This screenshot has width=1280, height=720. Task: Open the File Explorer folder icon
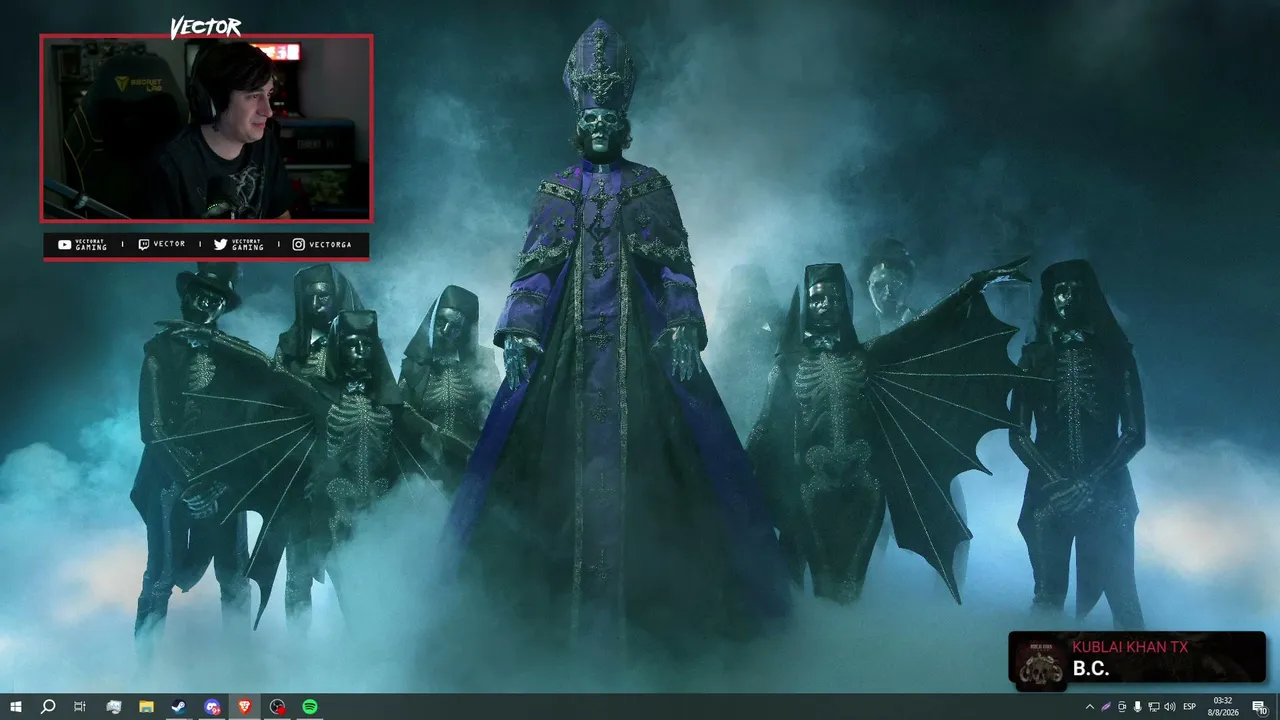click(146, 707)
